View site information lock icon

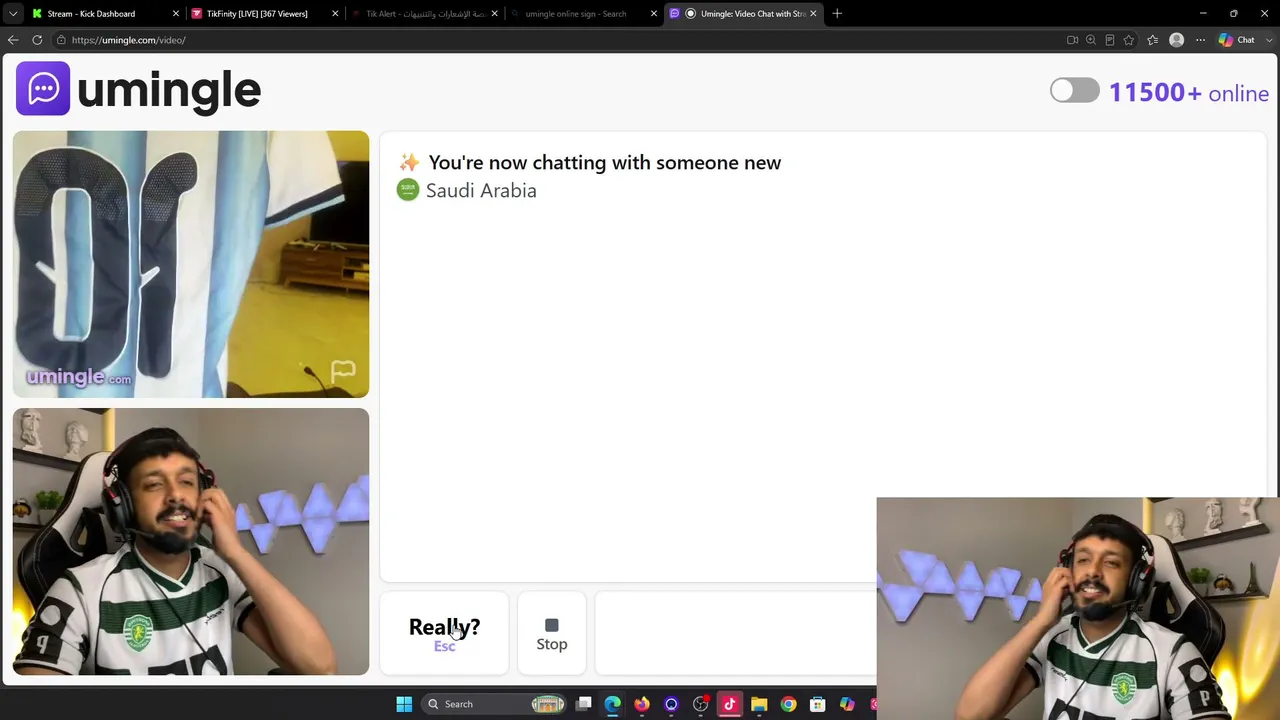coord(61,40)
